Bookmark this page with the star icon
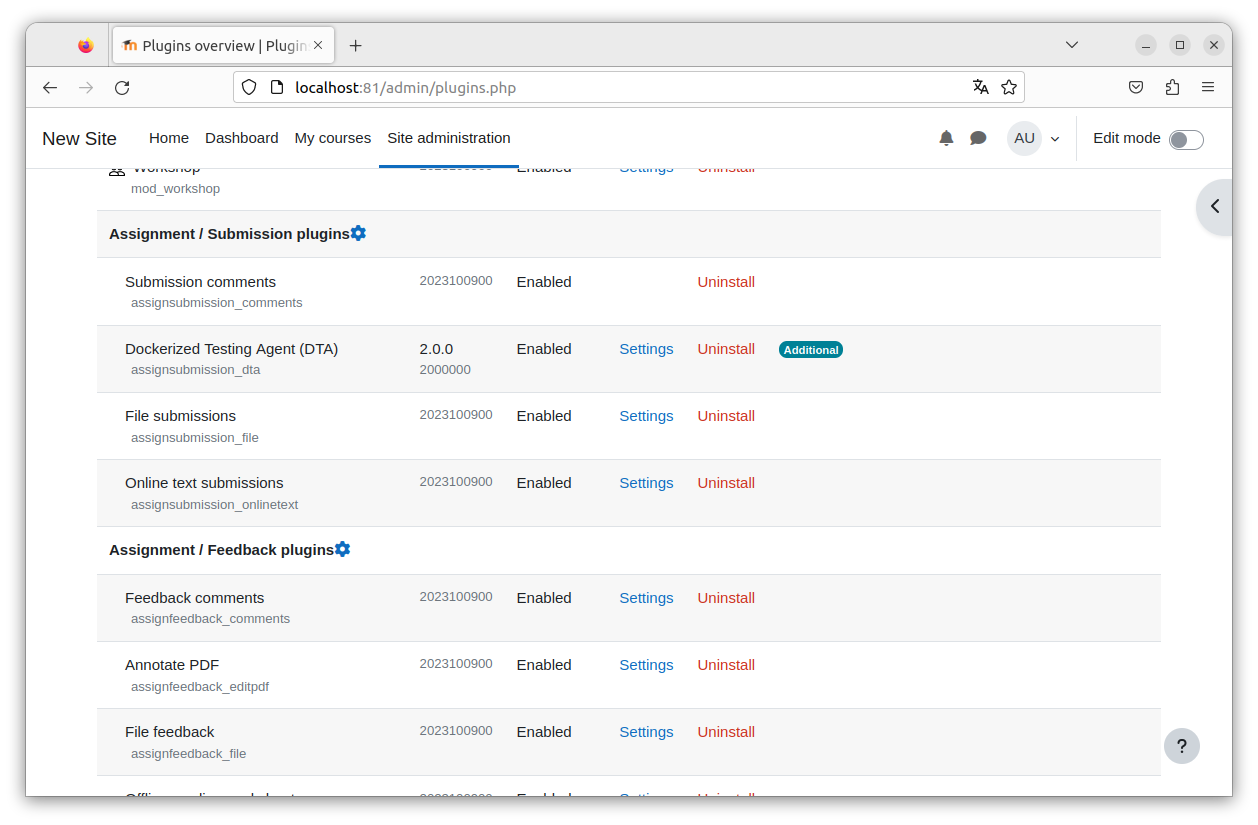Image resolution: width=1258 pixels, height=825 pixels. coord(1009,87)
